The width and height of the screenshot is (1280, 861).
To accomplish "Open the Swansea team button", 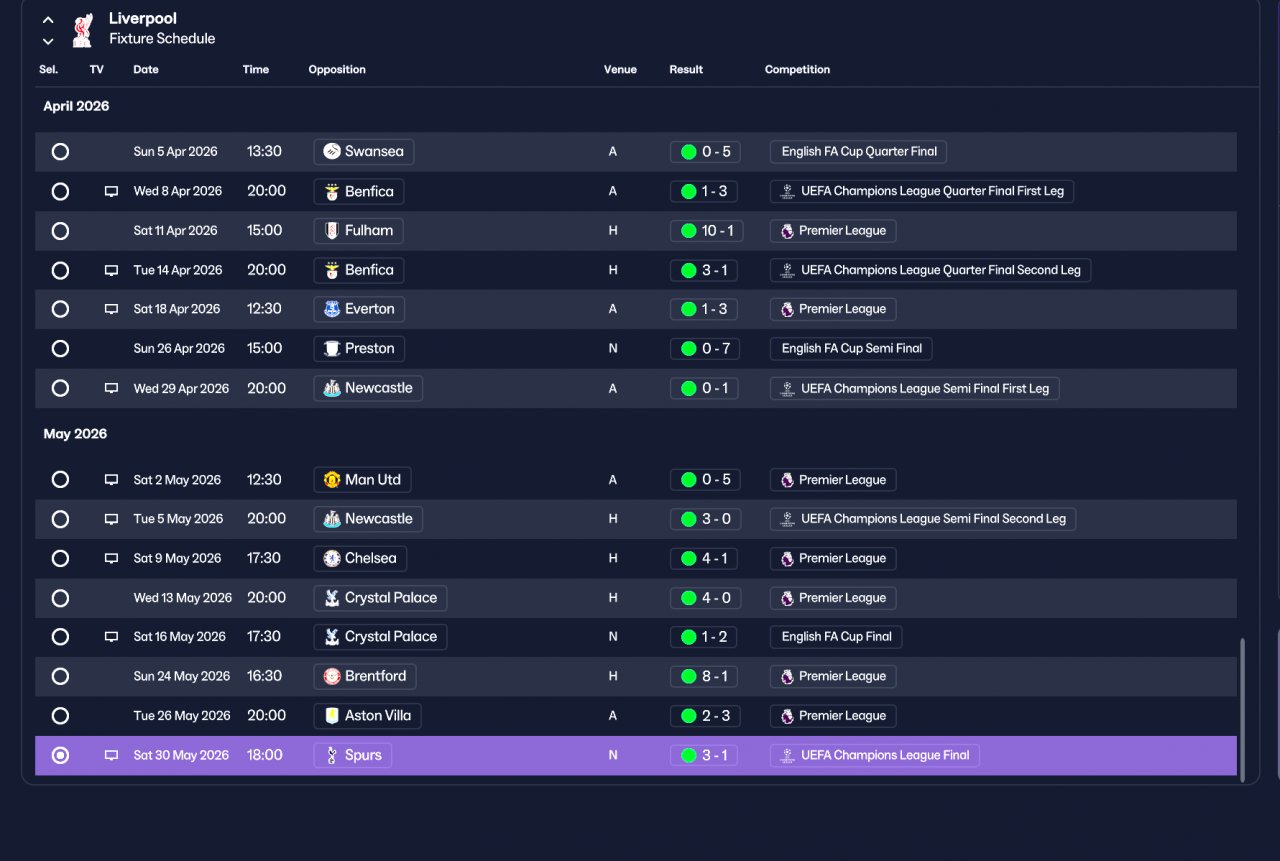I will [364, 152].
